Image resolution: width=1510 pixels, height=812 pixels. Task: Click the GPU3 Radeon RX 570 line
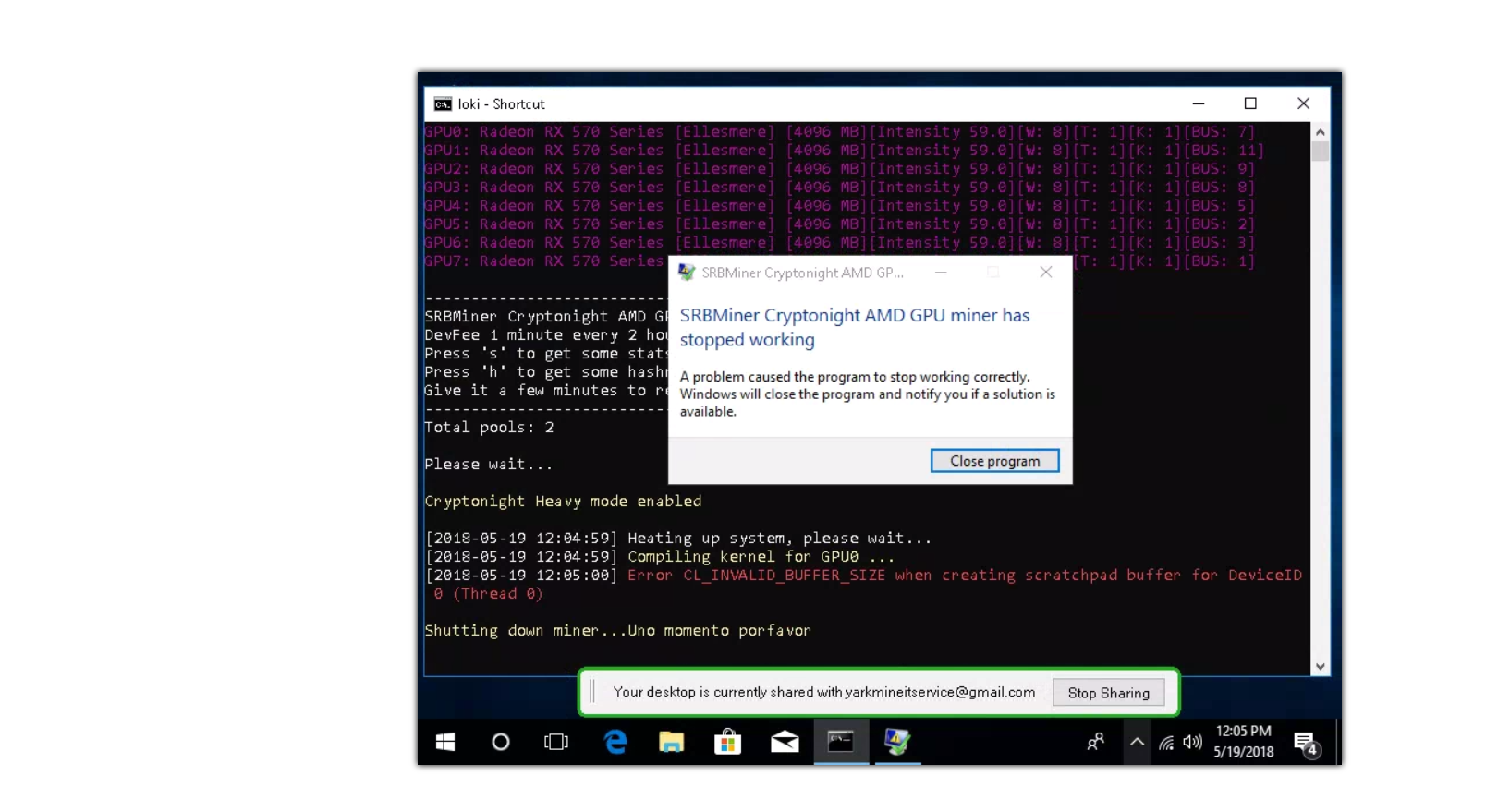[839, 188]
